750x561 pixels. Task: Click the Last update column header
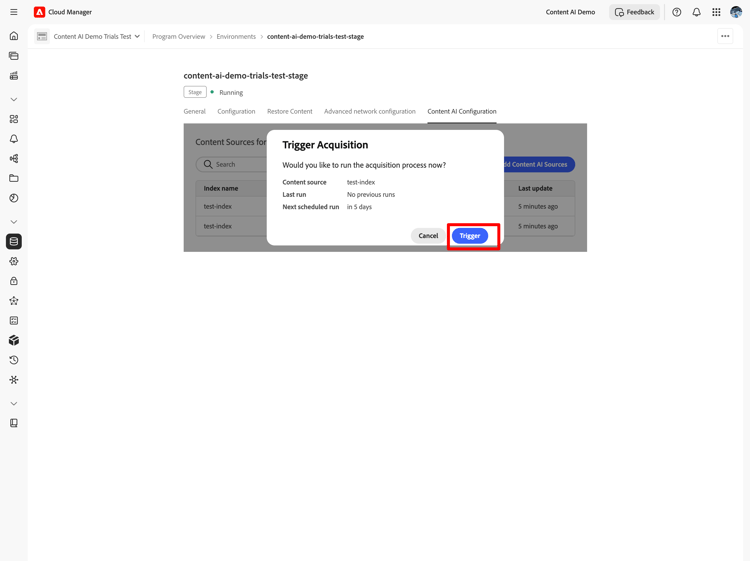(x=535, y=188)
